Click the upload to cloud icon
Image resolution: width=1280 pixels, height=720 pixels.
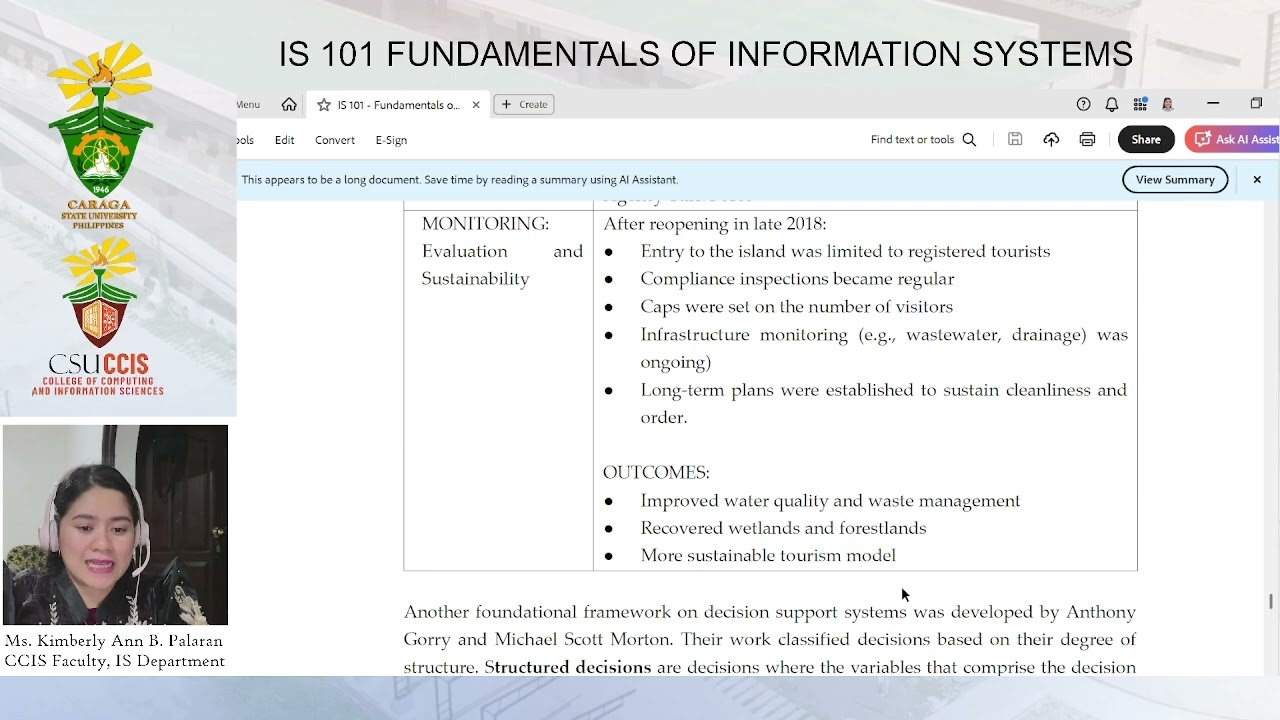tap(1051, 140)
